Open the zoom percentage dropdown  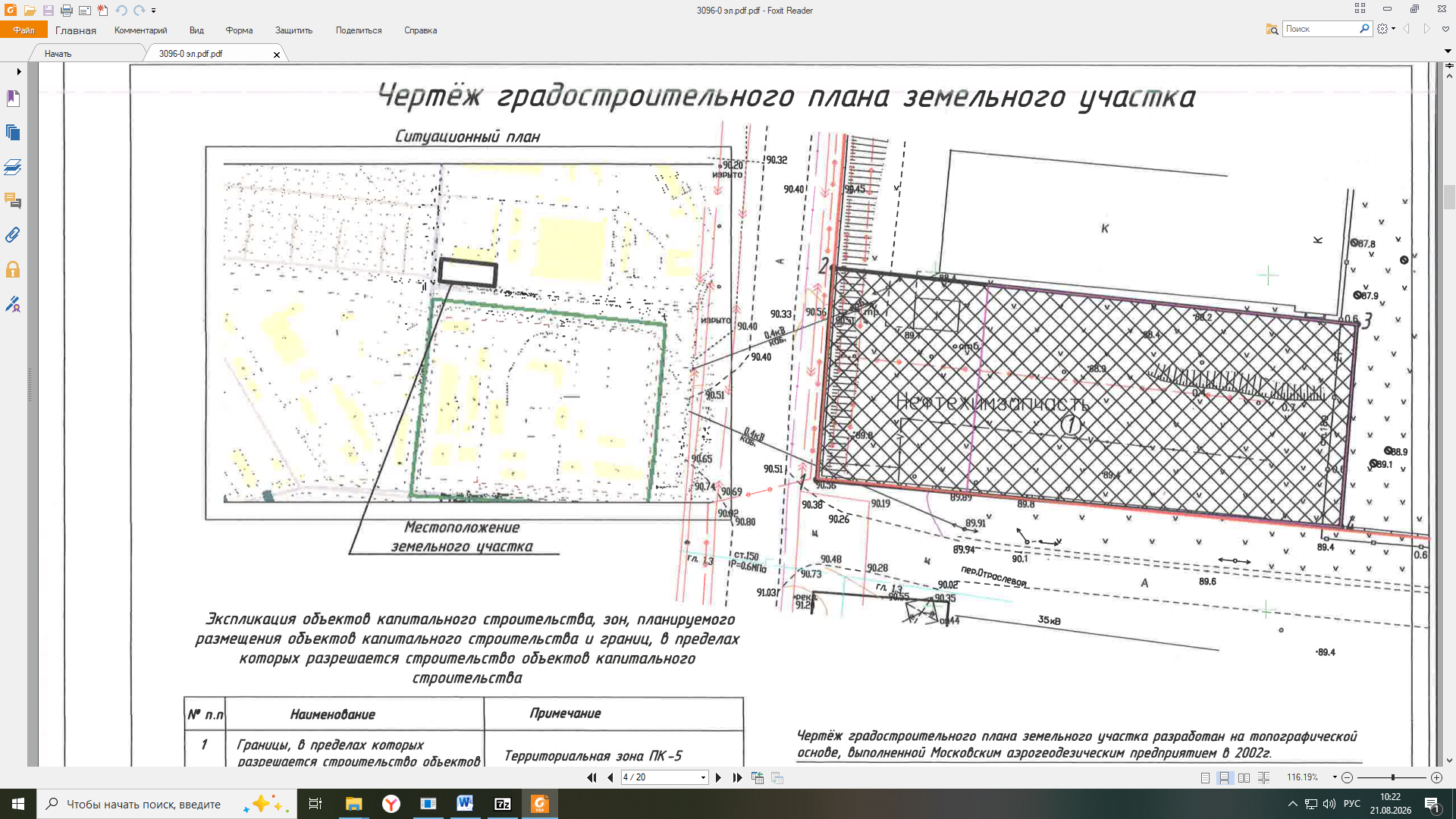tap(1335, 777)
